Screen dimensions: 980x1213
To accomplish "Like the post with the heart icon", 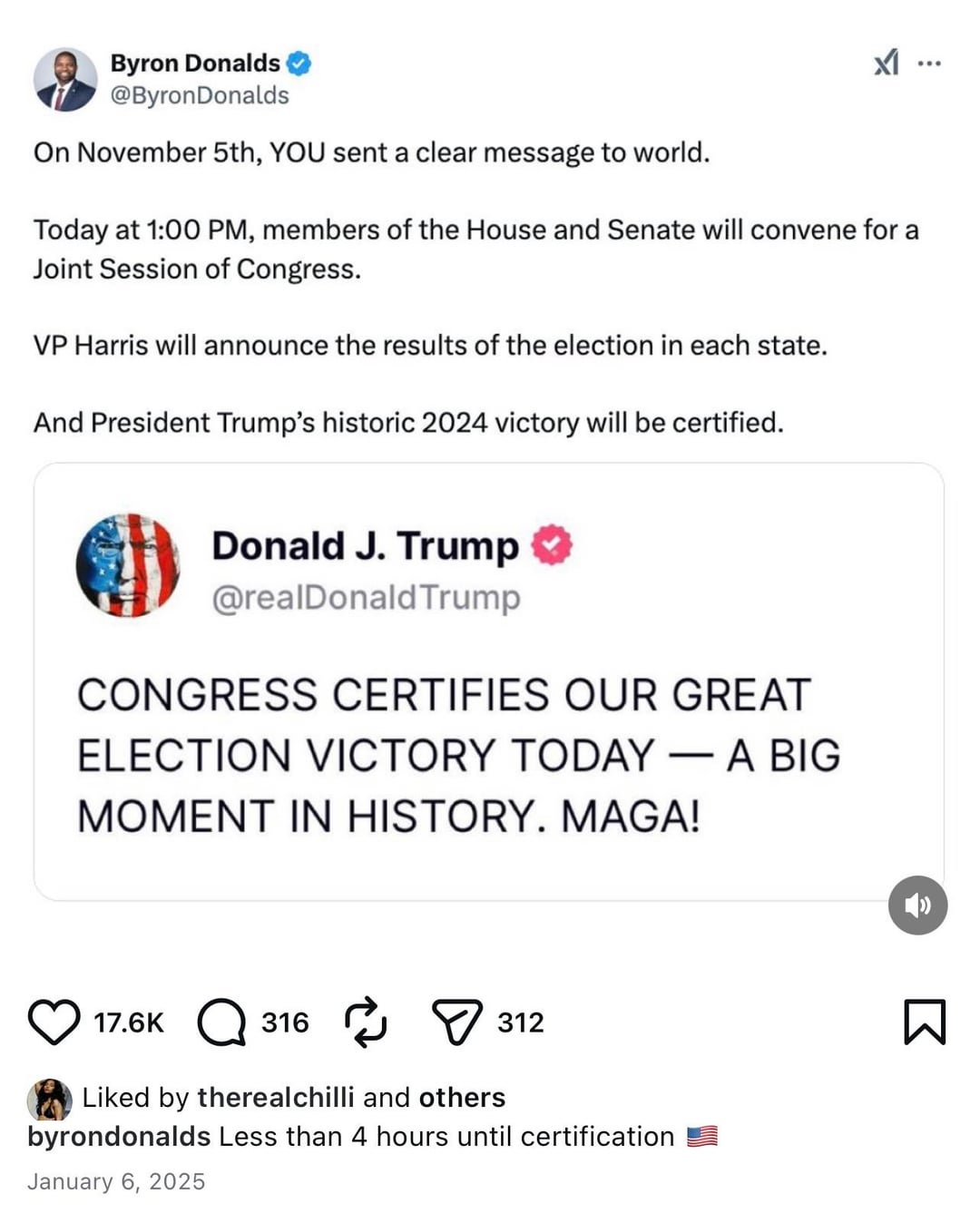I will coord(54,1022).
